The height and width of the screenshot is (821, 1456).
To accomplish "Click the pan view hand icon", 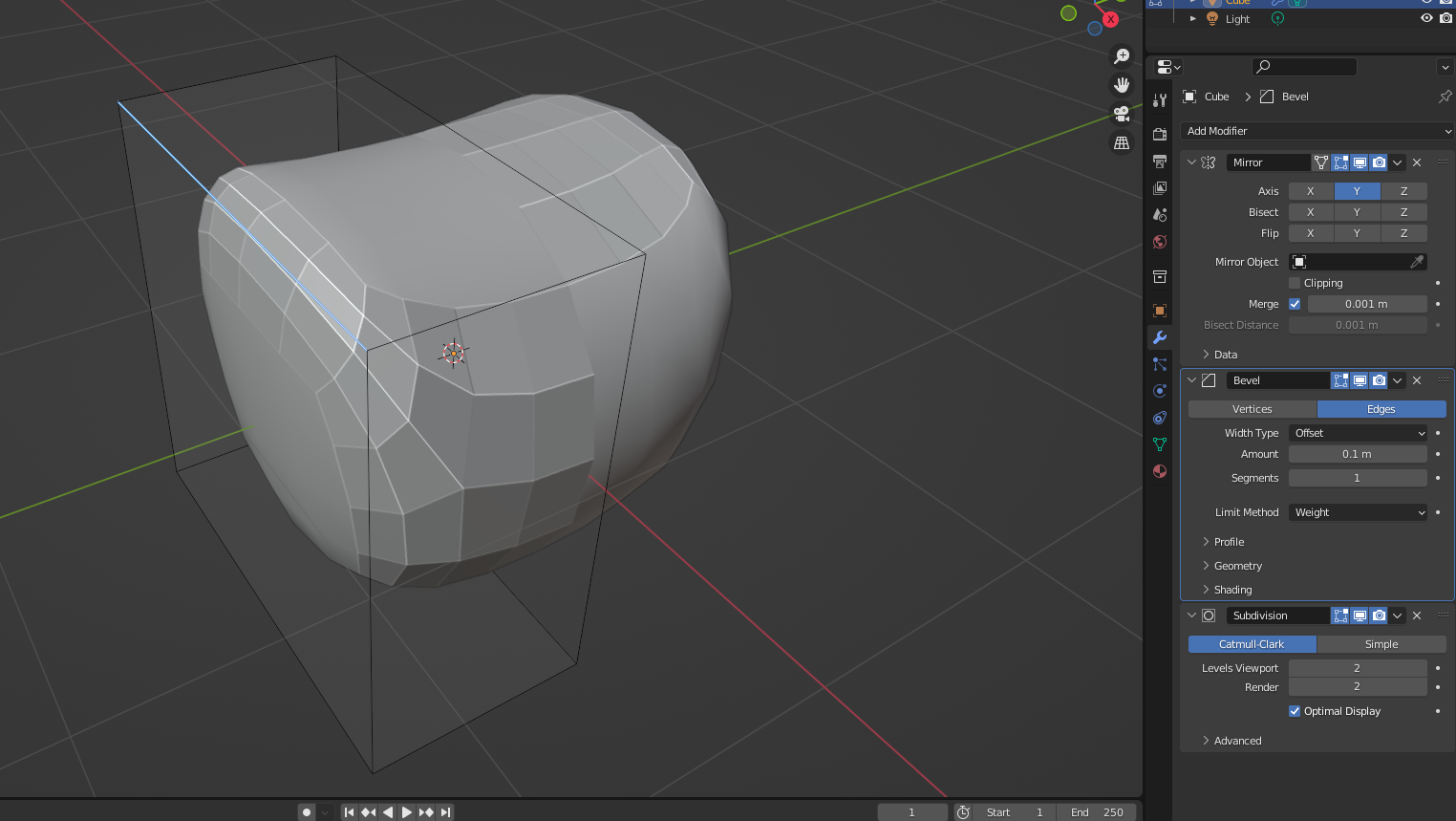I will (1122, 85).
